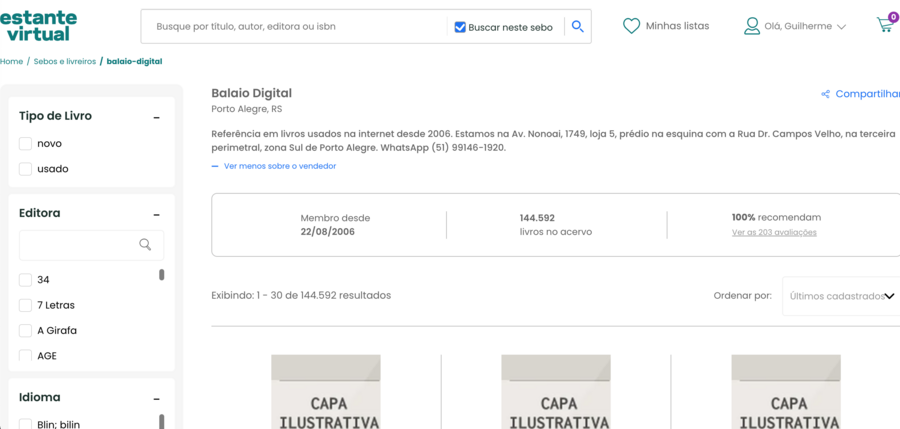Open the Ordenar por dropdown
The image size is (900, 429).
click(841, 296)
